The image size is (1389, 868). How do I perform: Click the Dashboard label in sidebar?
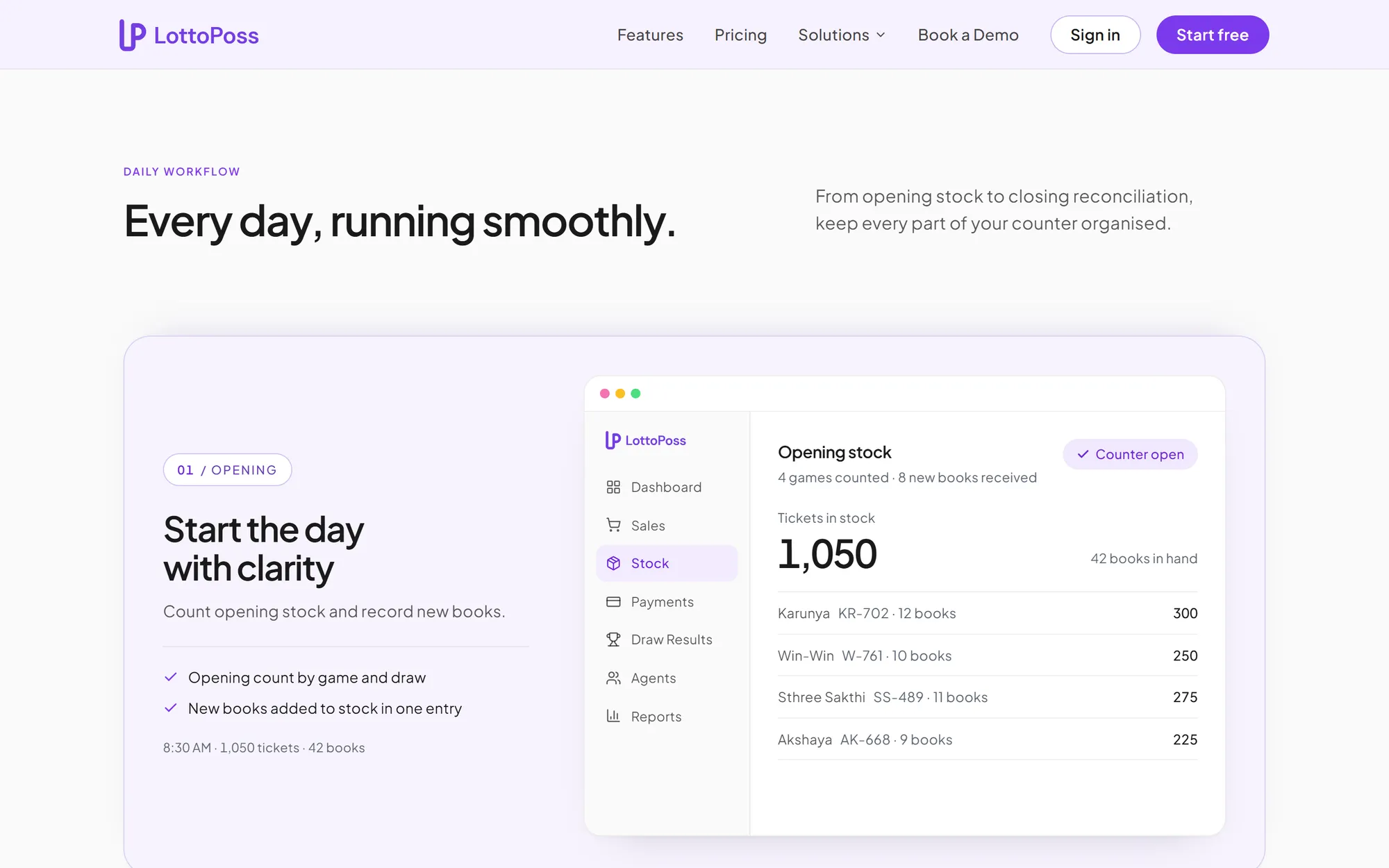pyautogui.click(x=666, y=487)
